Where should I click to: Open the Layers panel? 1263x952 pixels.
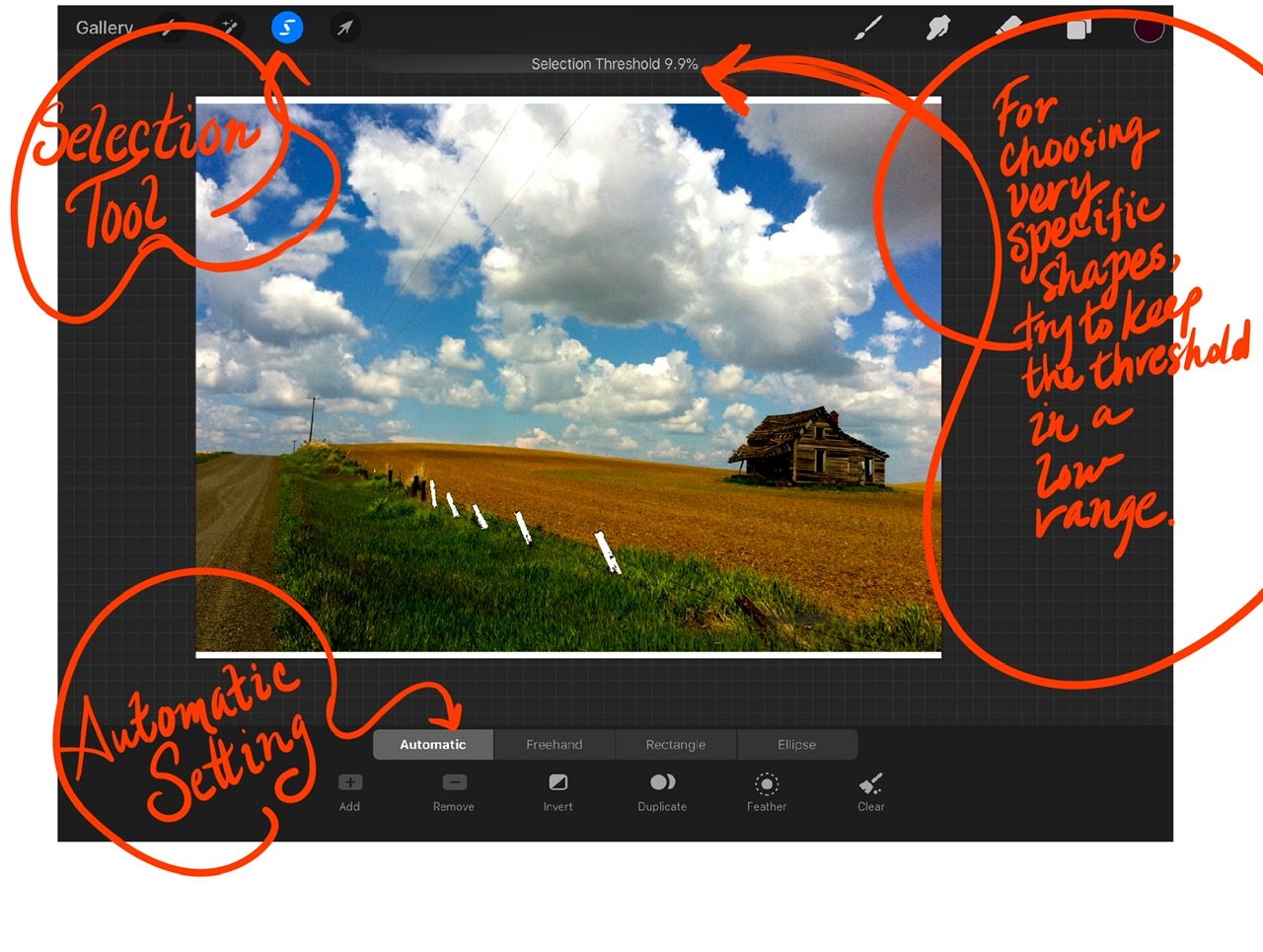(x=1077, y=27)
